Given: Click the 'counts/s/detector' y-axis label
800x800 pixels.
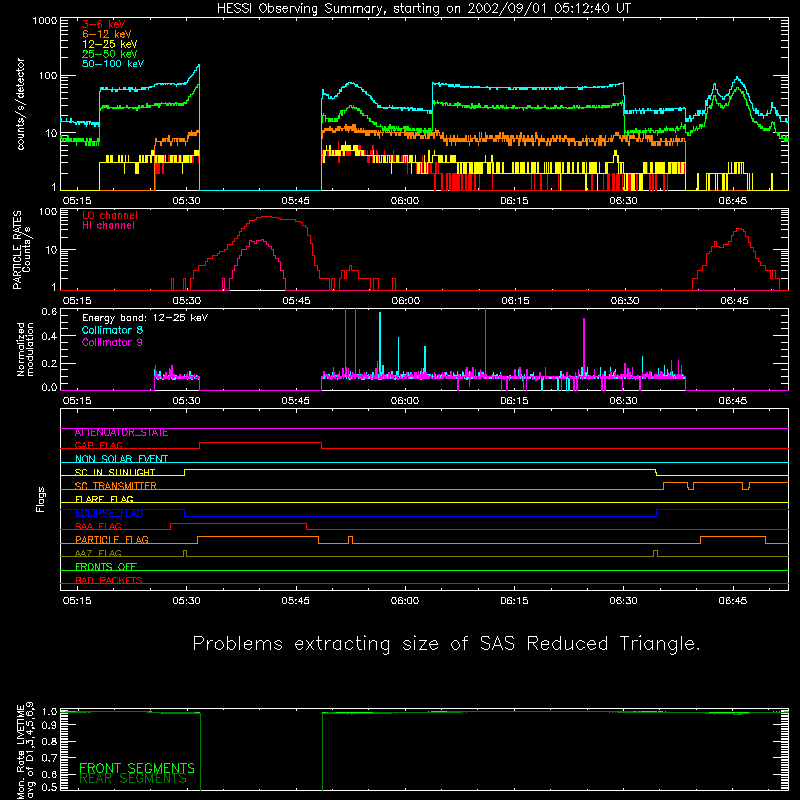Looking at the screenshot, I should click(x=20, y=104).
